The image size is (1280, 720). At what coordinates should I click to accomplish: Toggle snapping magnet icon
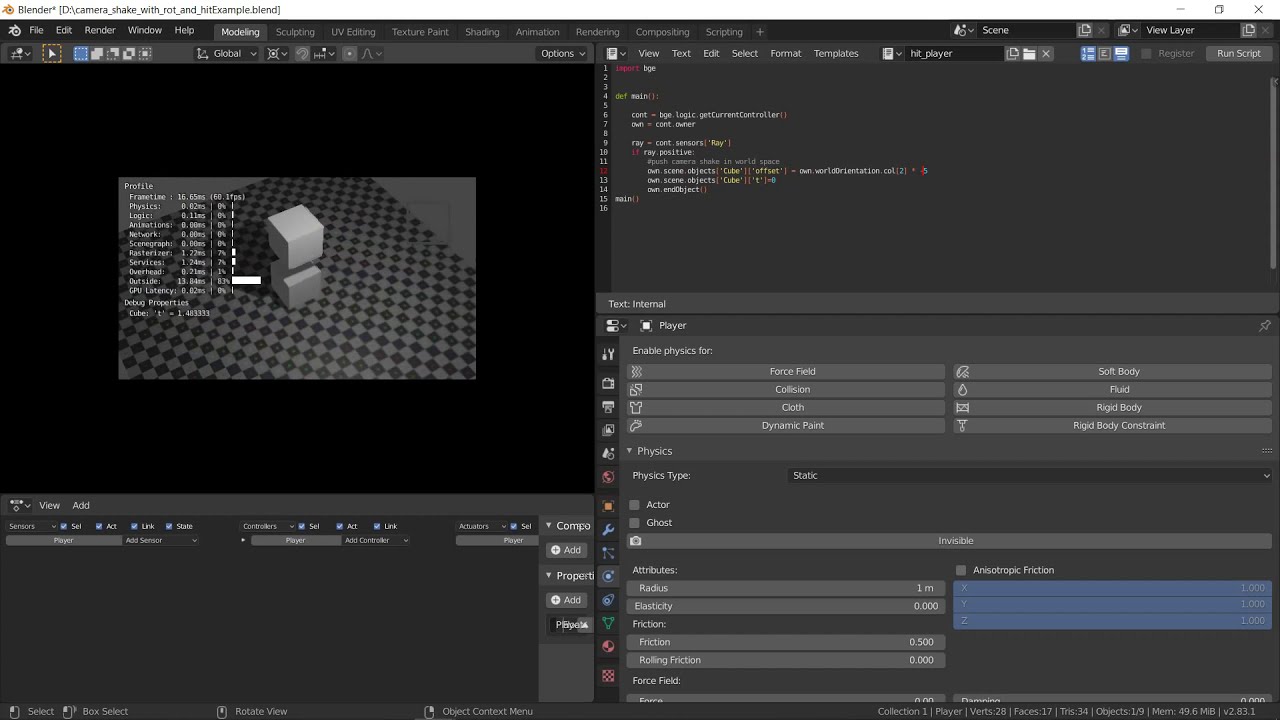302,53
